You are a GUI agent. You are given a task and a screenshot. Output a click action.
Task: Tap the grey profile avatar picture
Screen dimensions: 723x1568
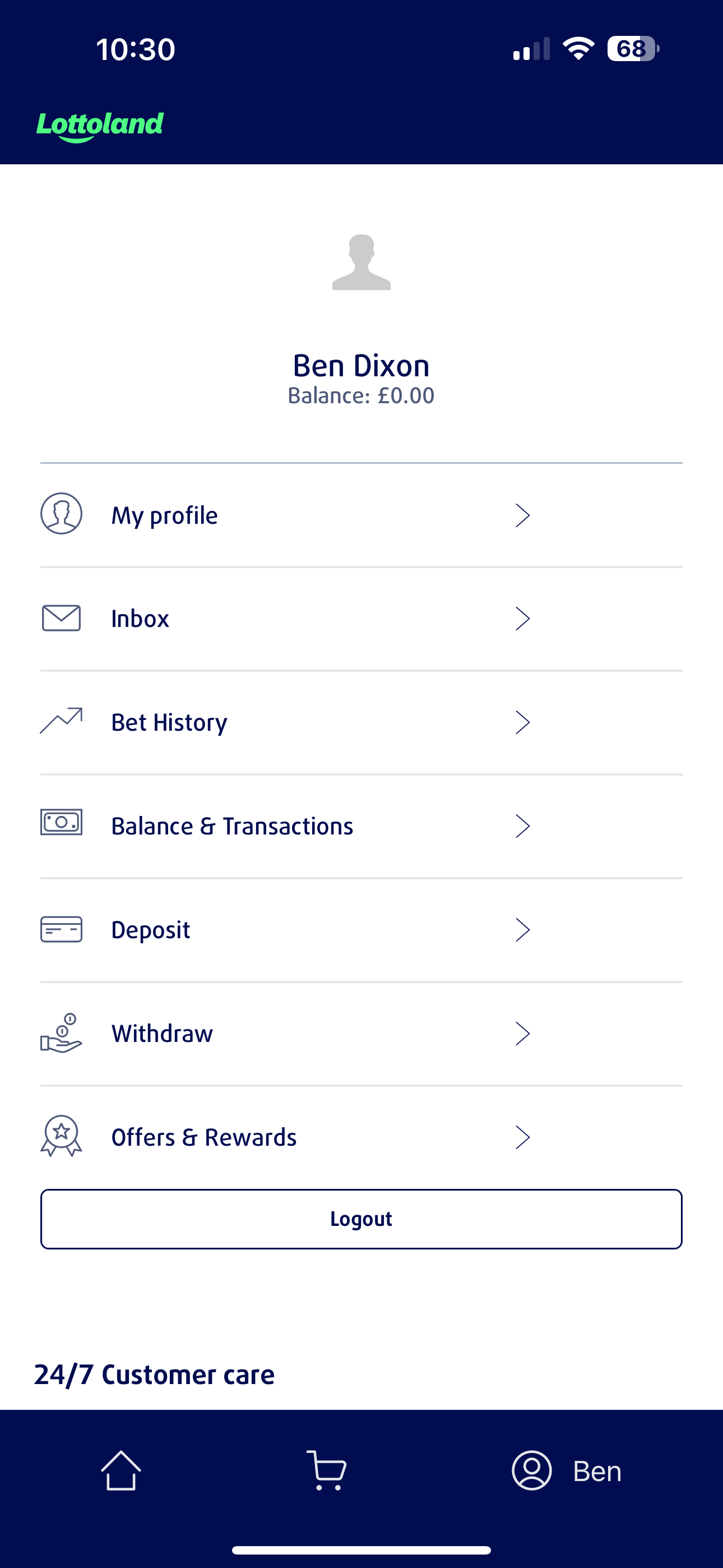coord(361,262)
